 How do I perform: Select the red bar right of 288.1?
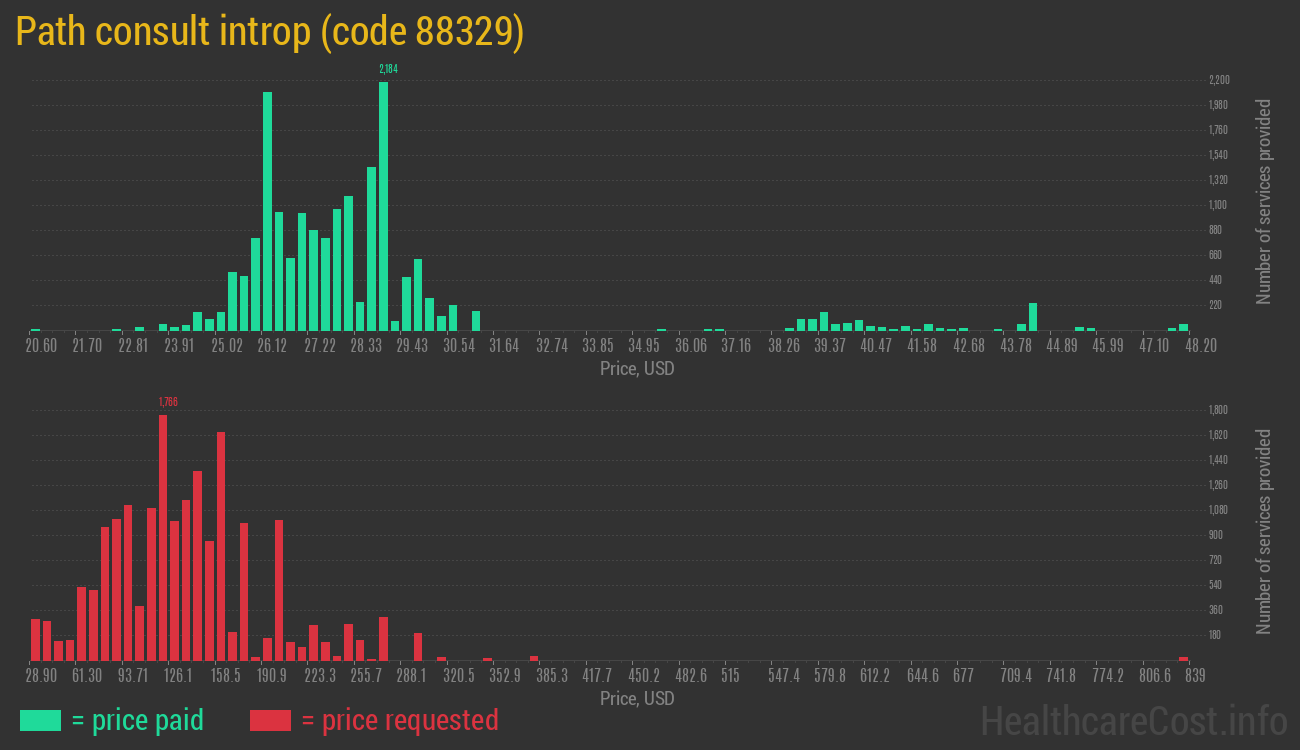coord(418,646)
